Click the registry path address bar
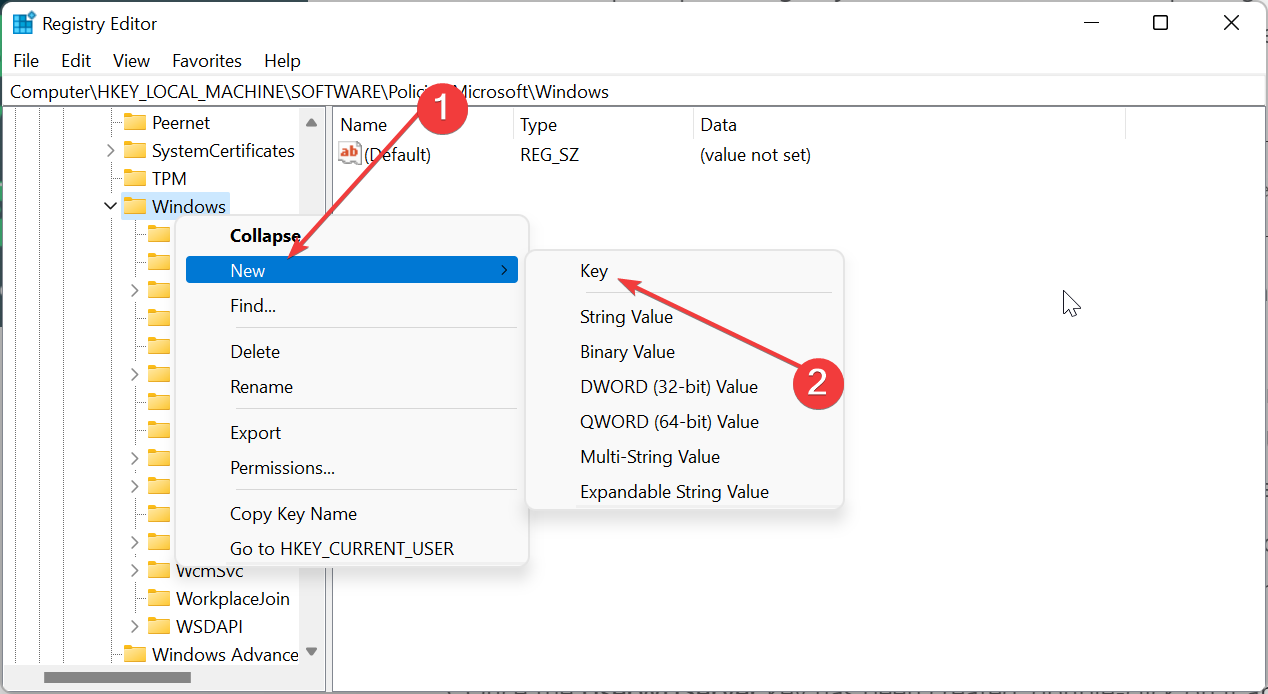This screenshot has height=694, width=1268. [x=634, y=92]
